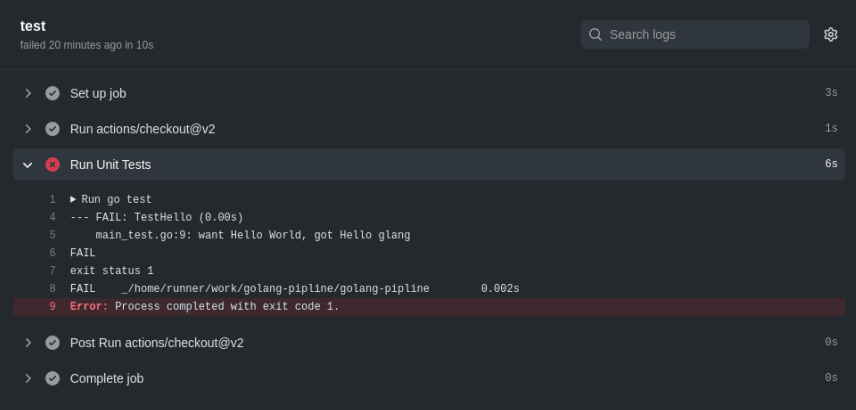Screen dimensions: 856x410
Task: Click the success checkmark beside Post Run actions/checkout@v2
Action: [53, 343]
